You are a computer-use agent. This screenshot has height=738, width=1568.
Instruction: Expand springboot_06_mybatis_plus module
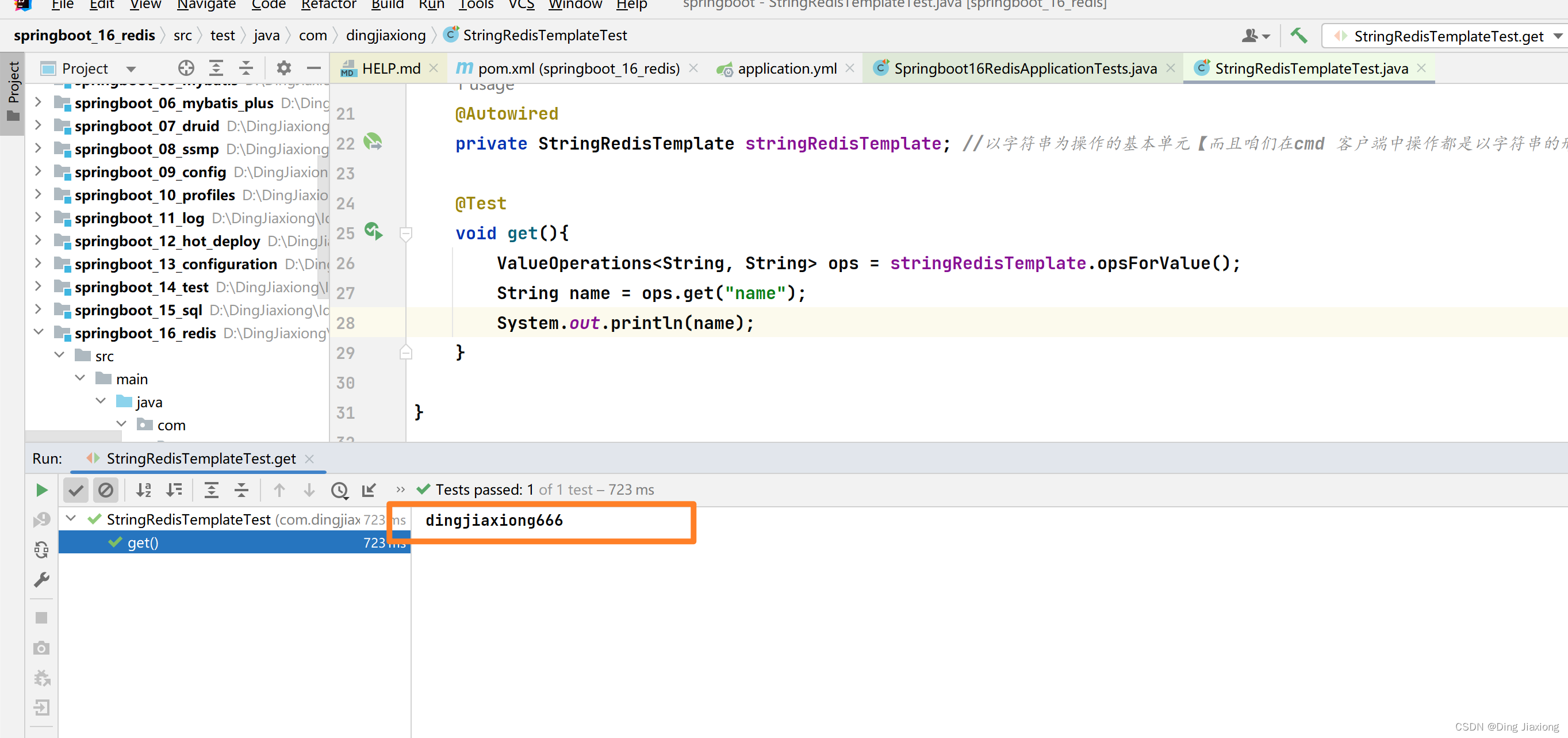[x=39, y=102]
